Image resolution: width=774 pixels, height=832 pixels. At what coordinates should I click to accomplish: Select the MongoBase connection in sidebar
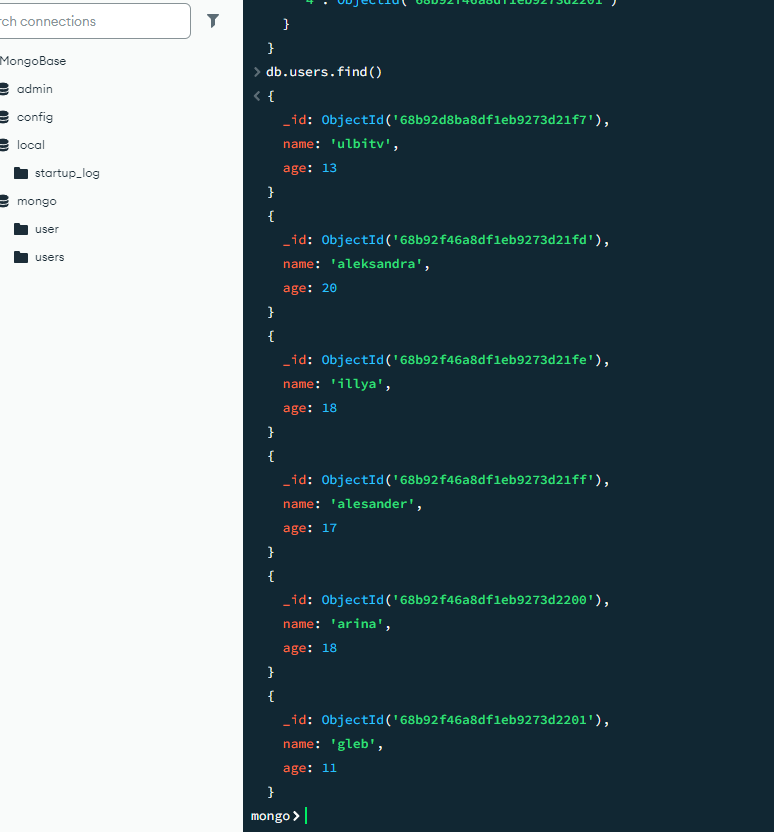33,61
